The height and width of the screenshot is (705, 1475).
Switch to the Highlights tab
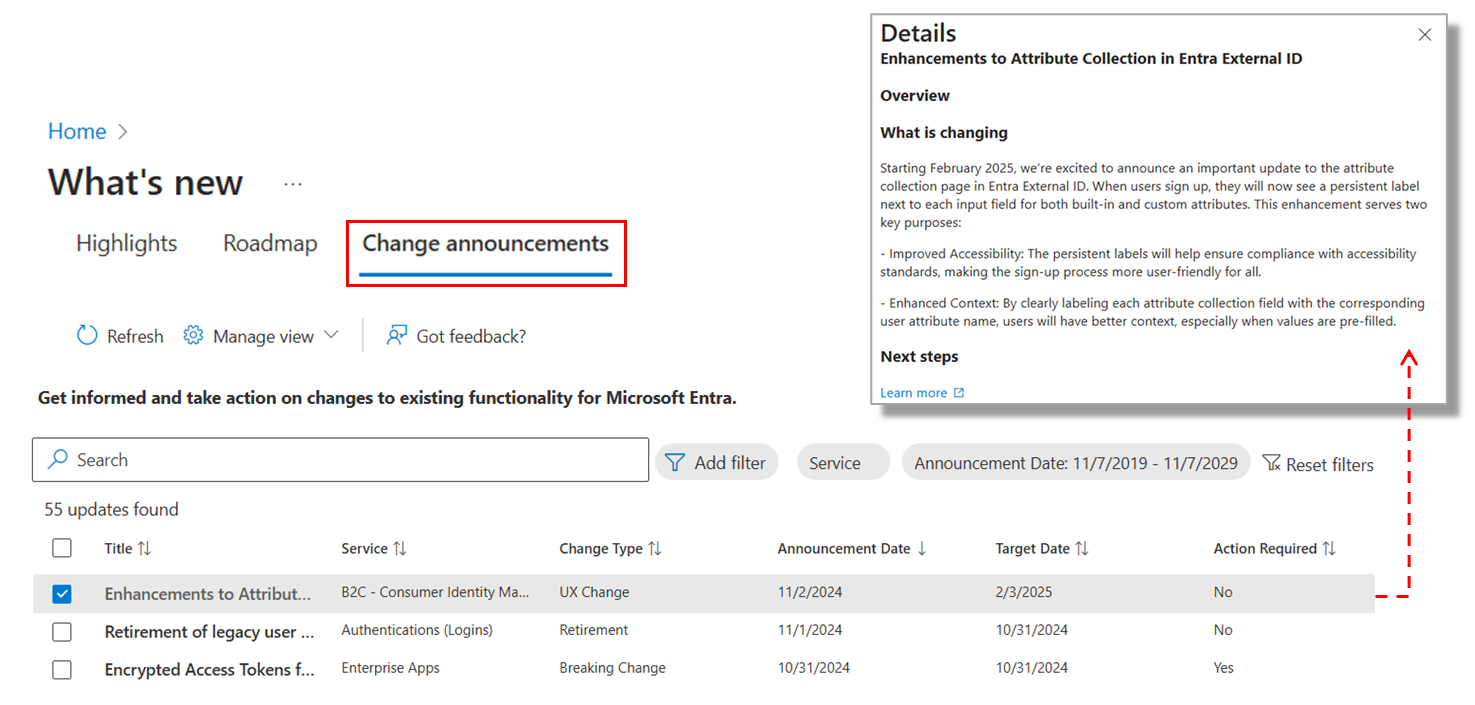click(x=126, y=243)
